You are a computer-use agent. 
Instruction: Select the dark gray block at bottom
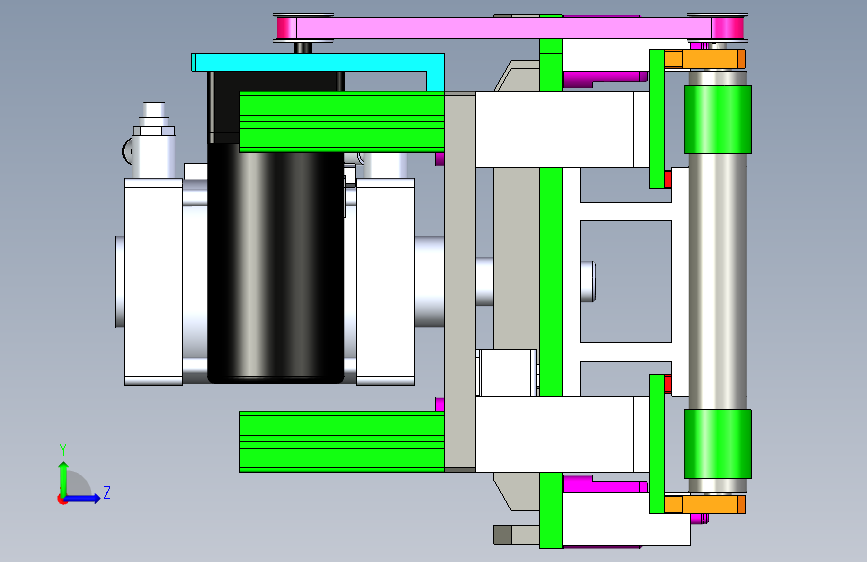click(502, 535)
